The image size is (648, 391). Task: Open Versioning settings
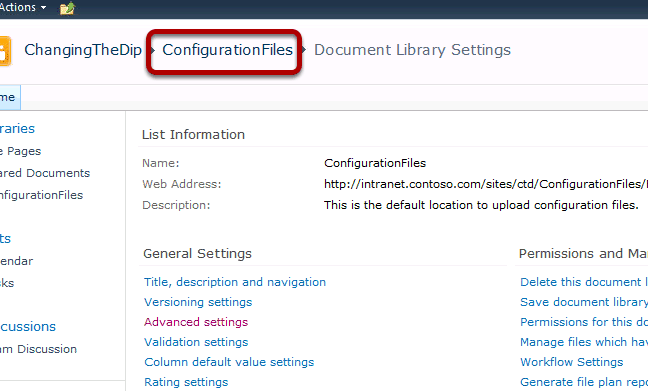tap(198, 302)
